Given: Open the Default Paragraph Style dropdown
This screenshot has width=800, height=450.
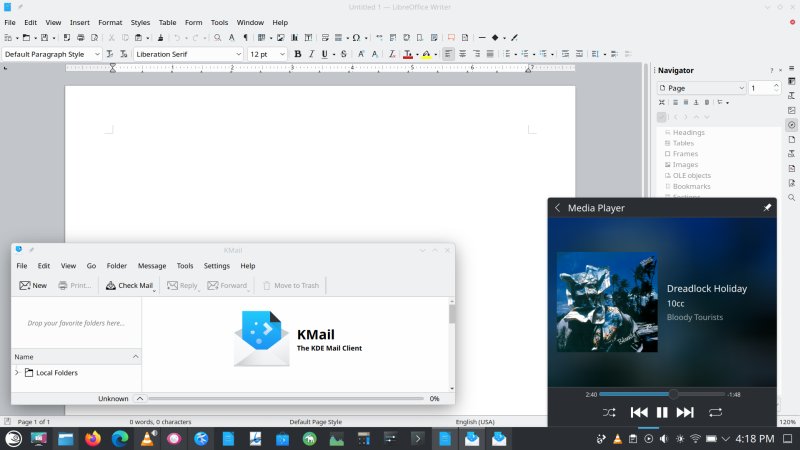Looking at the screenshot, I should click(x=97, y=54).
